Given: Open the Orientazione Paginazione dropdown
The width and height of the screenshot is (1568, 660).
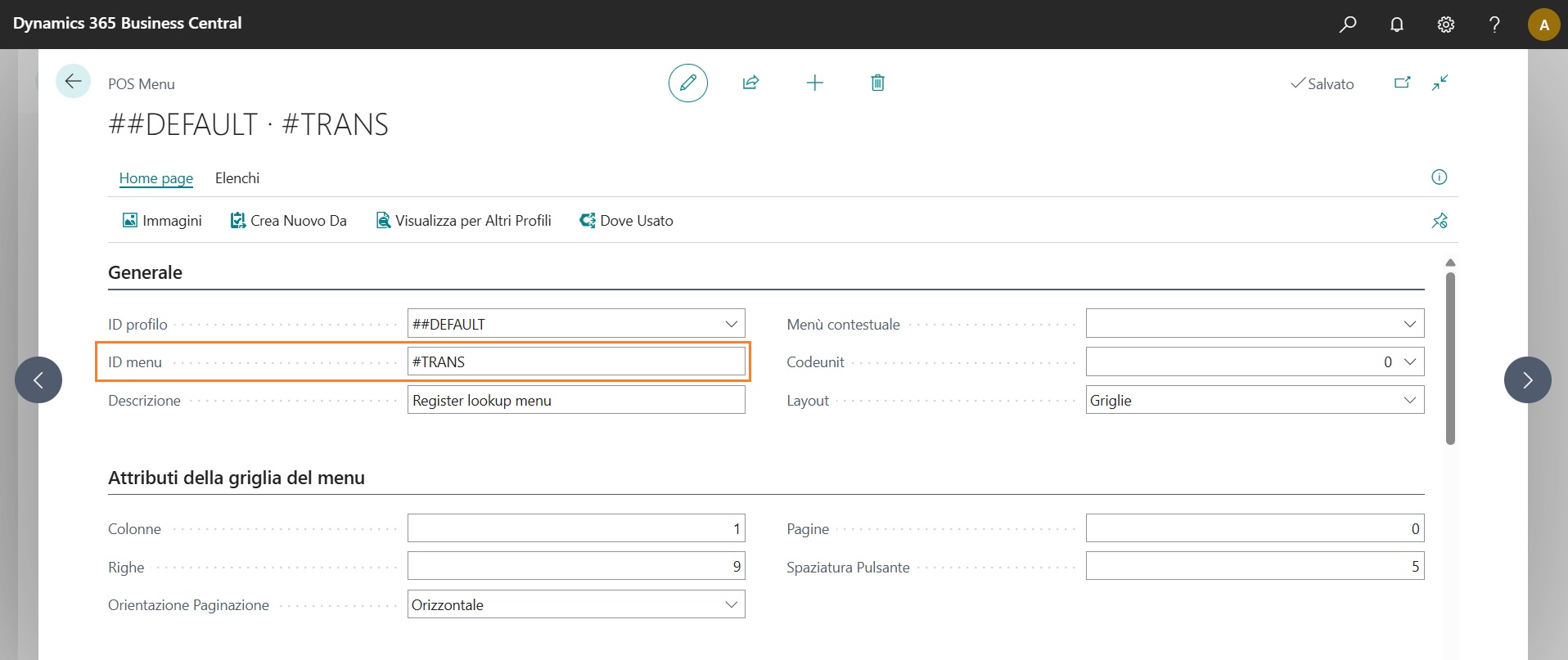Looking at the screenshot, I should (731, 605).
